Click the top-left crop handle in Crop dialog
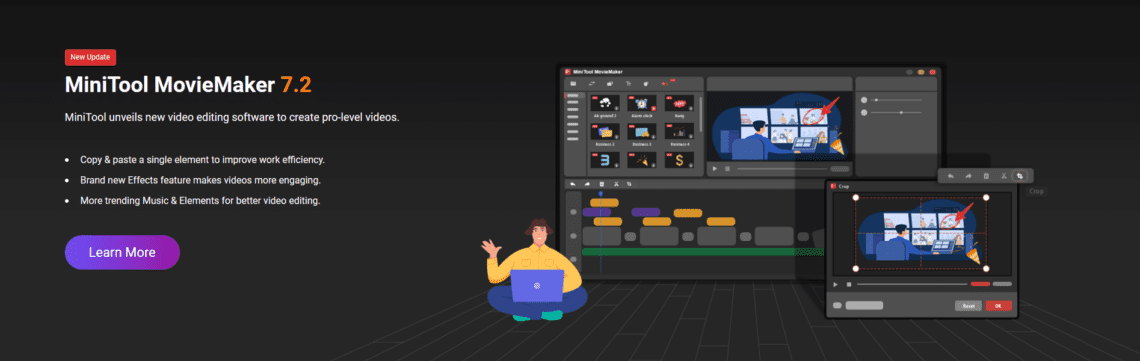The image size is (1140, 361). tap(855, 198)
